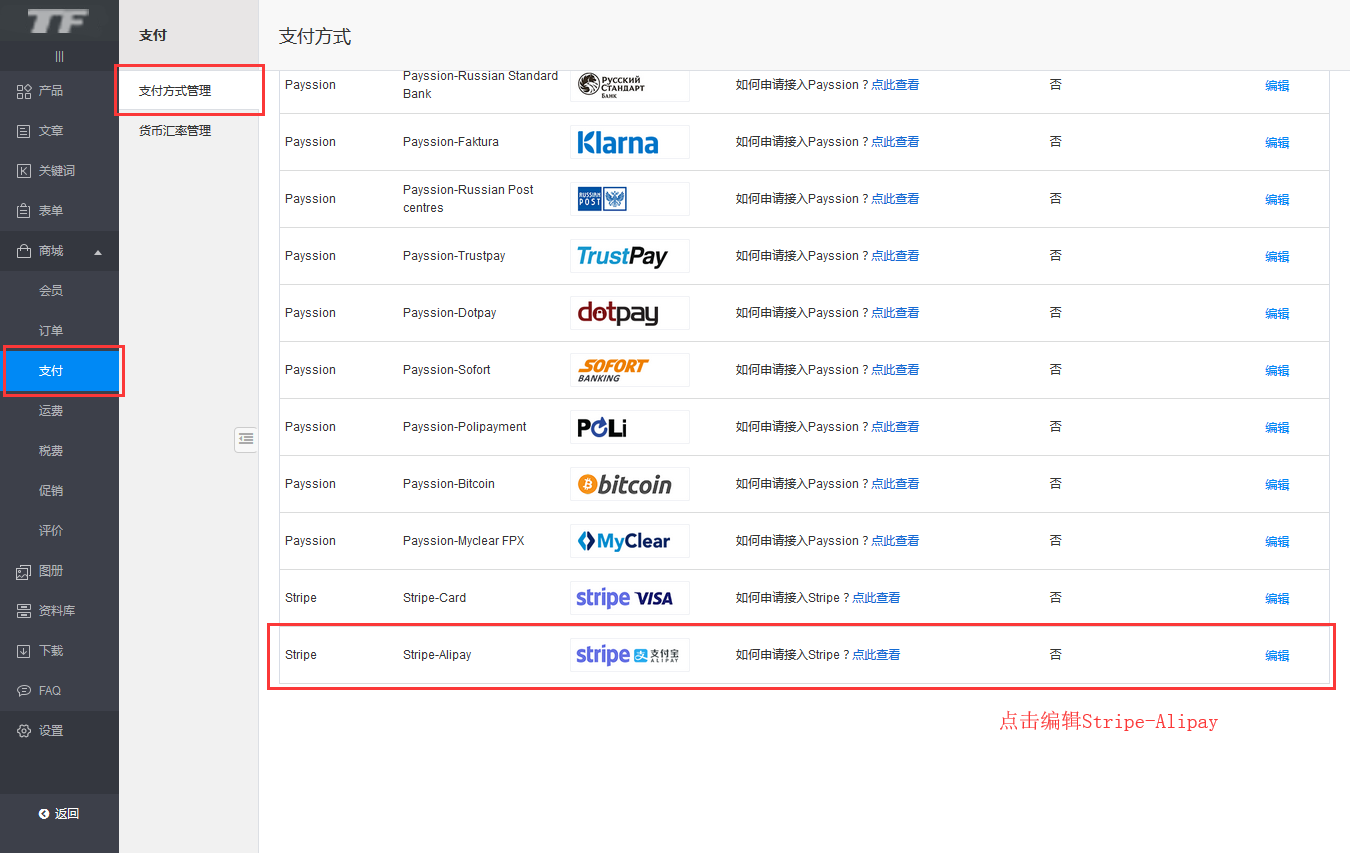The width and height of the screenshot is (1350, 853).
Task: Click the 图册 gallery icon
Action: tap(24, 571)
